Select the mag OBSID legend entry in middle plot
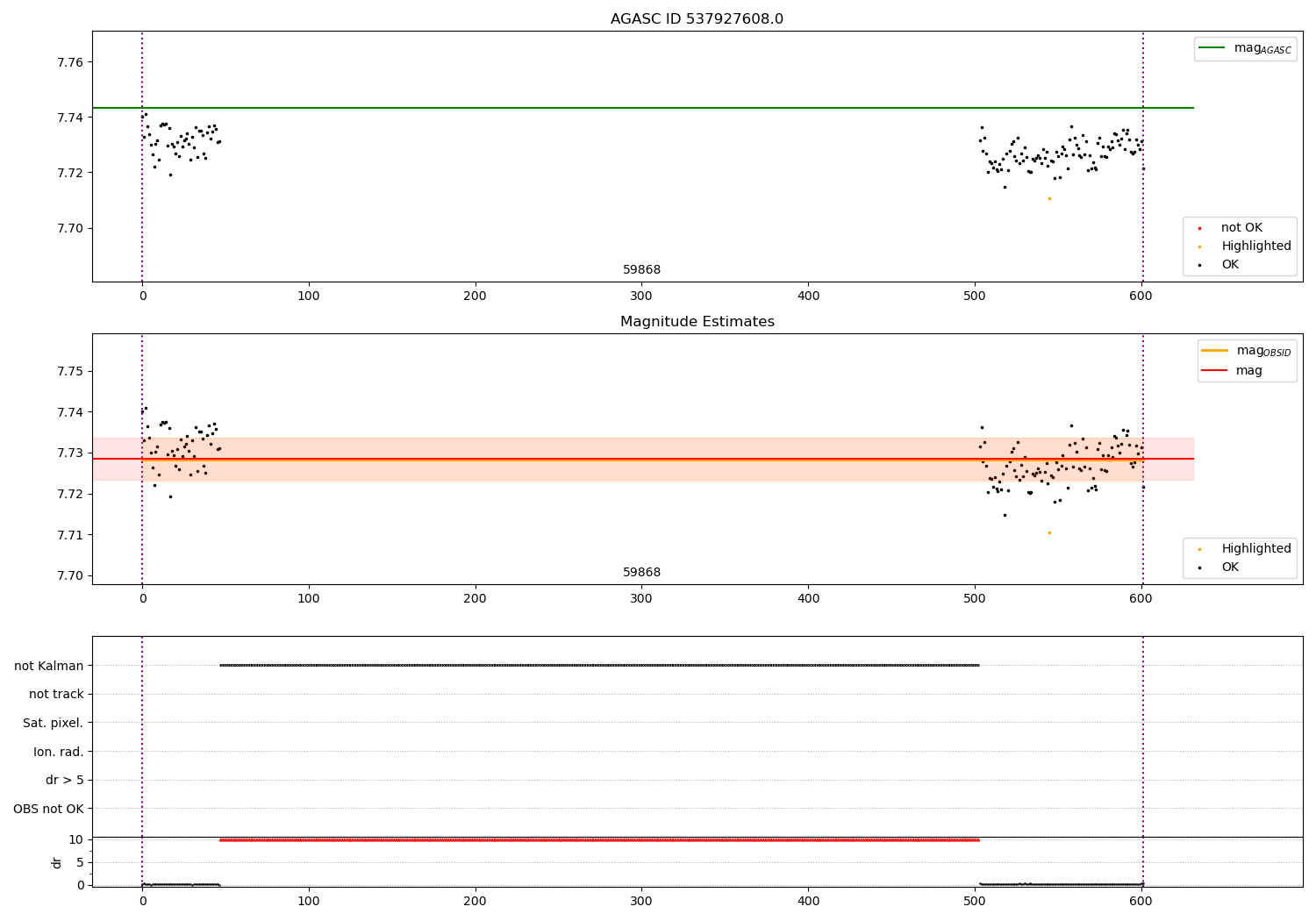The width and height of the screenshot is (1316, 921). [x=1247, y=351]
